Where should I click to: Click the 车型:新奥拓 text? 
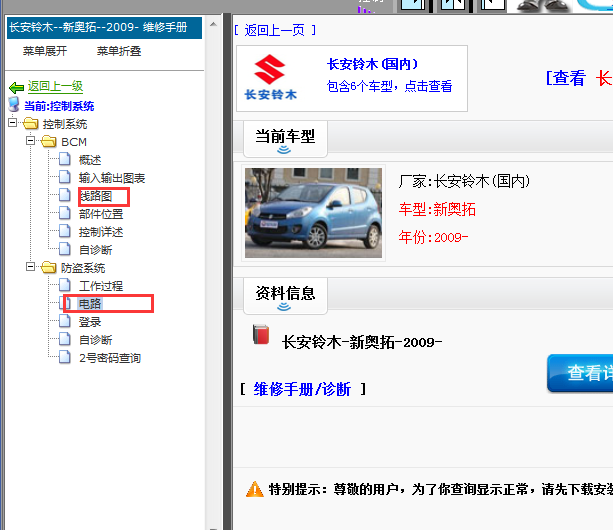437,209
